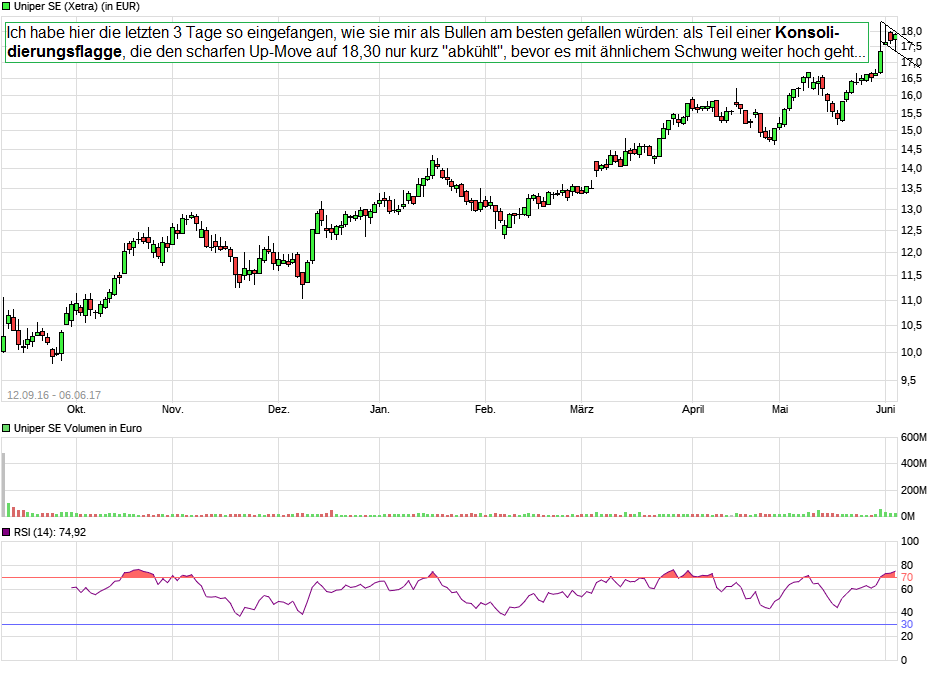The width and height of the screenshot is (929, 674).
Task: Click the 400M volume axis label
Action: click(x=913, y=464)
